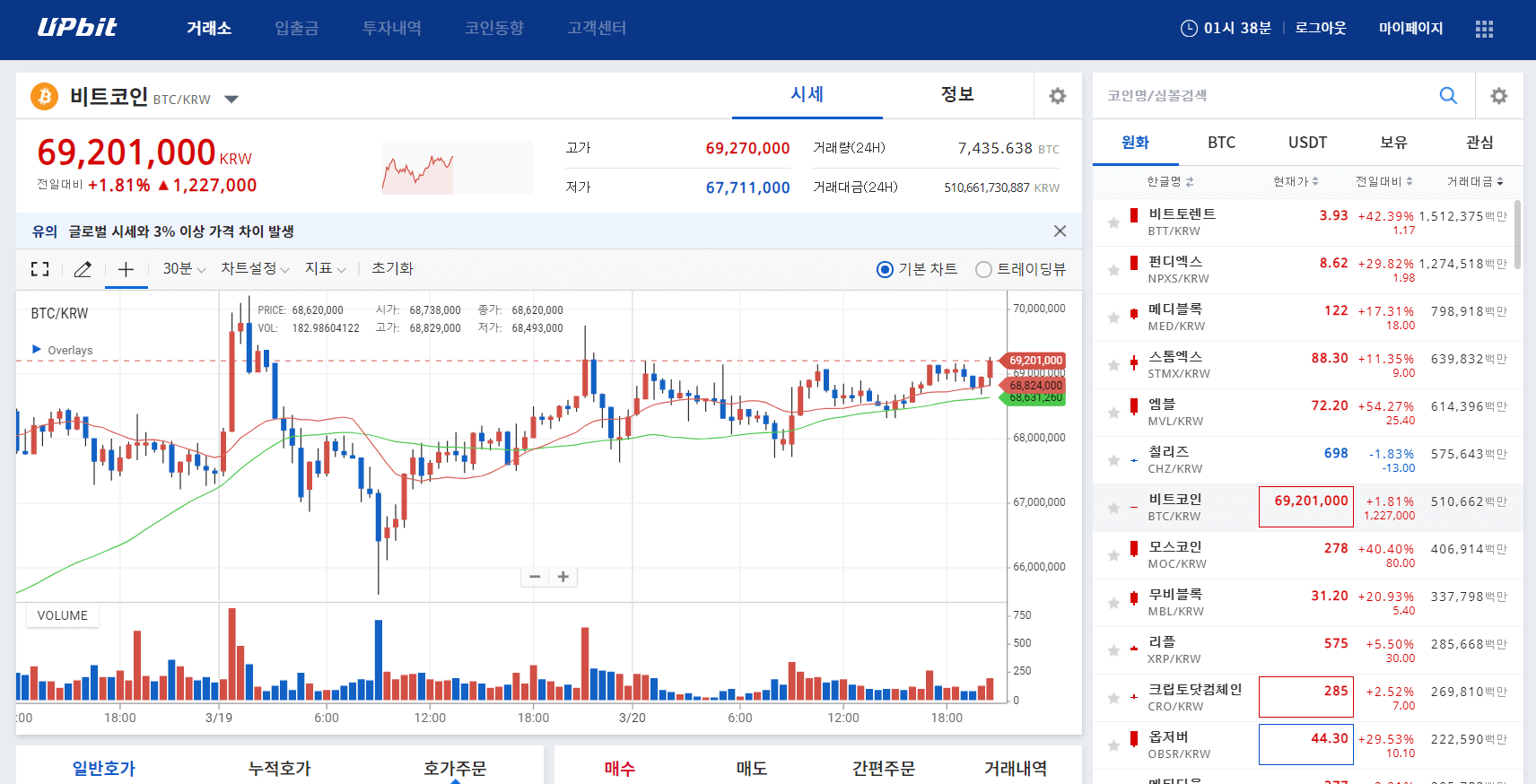Sort coin list by 전일대비
The width and height of the screenshot is (1536, 784).
coord(1383,181)
